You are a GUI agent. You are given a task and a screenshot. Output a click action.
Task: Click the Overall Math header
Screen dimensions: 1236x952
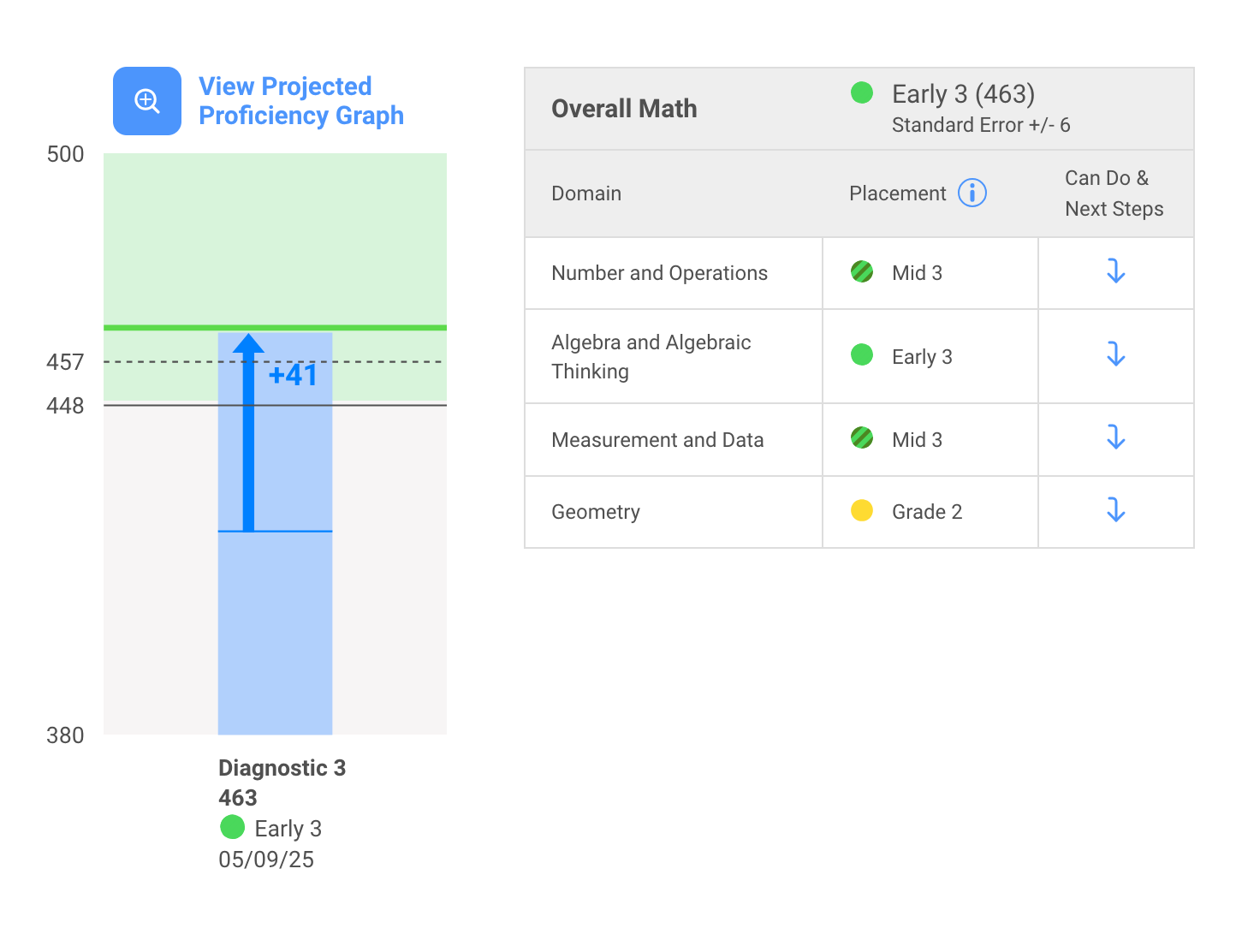(624, 108)
